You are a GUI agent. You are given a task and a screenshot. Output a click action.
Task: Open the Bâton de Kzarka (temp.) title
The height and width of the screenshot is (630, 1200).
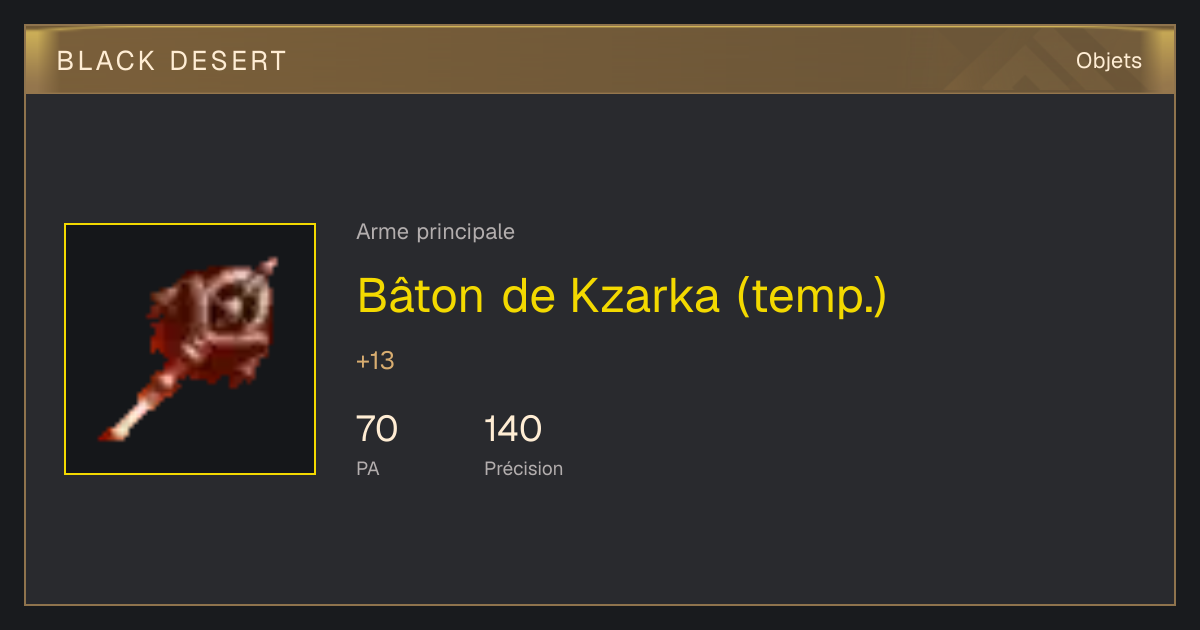point(622,295)
